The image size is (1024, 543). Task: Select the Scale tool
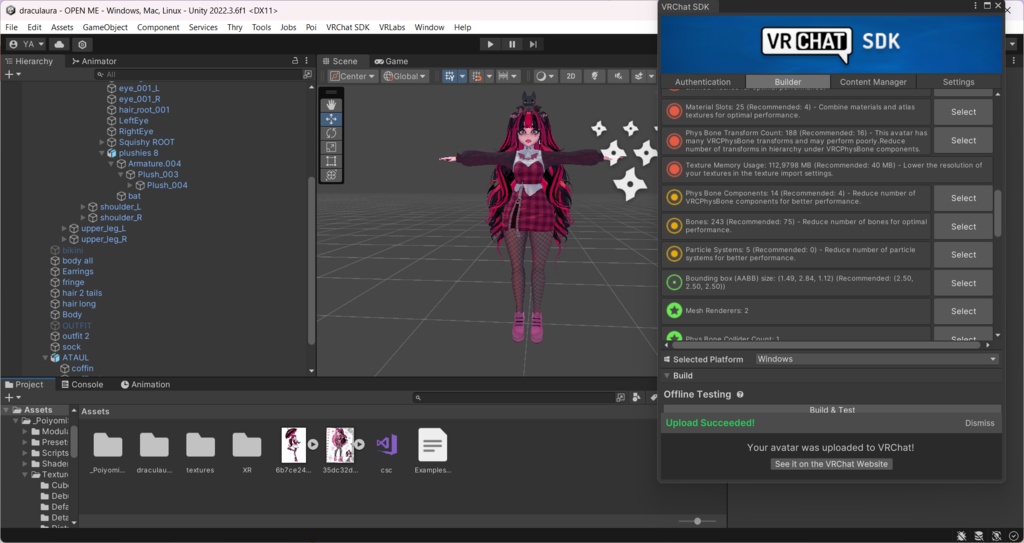(x=331, y=147)
